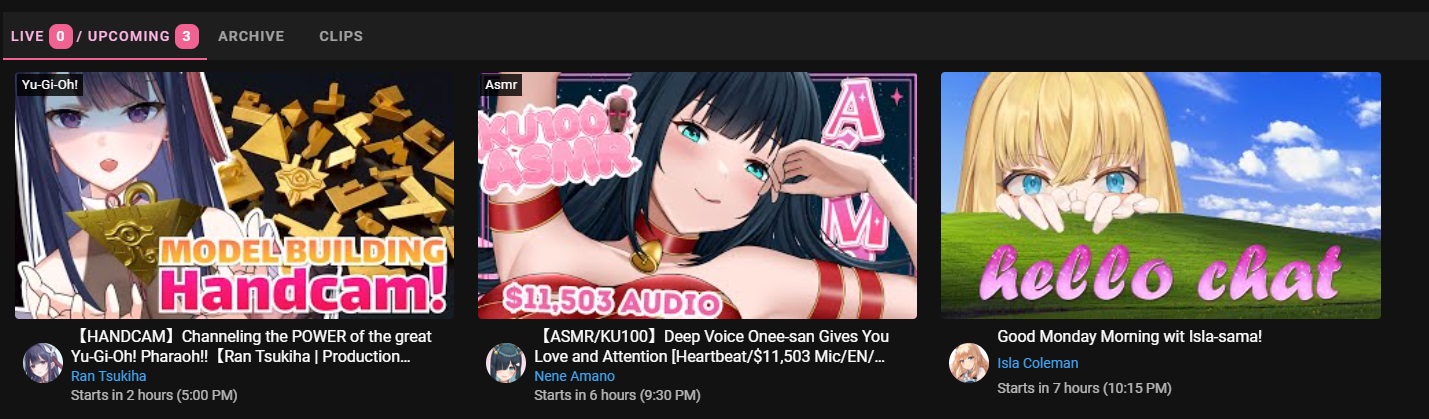
Task: Visit Isla Coleman channel name link
Action: [1038, 363]
